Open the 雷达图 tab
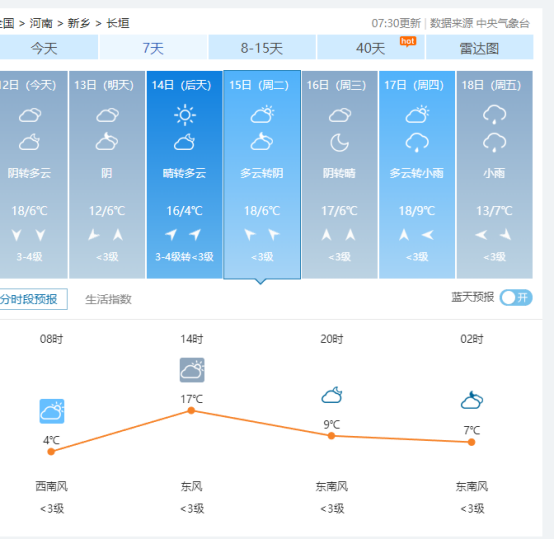 (479, 47)
